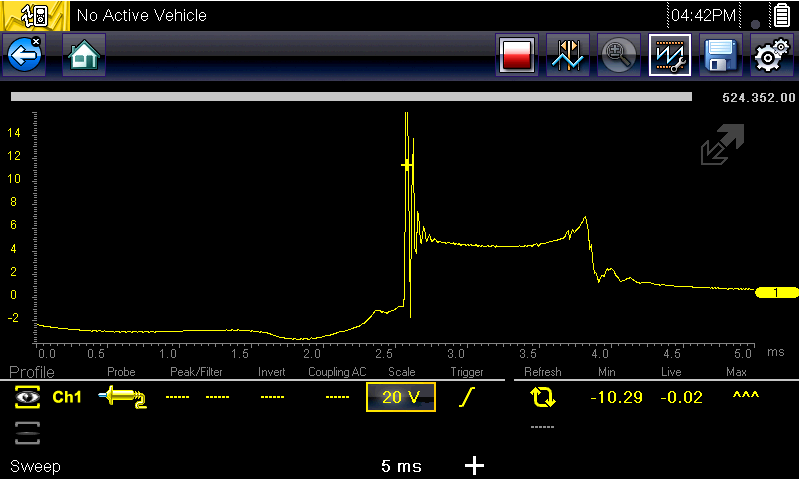This screenshot has width=800, height=479.
Task: Click the Trigger column header
Action: [467, 372]
